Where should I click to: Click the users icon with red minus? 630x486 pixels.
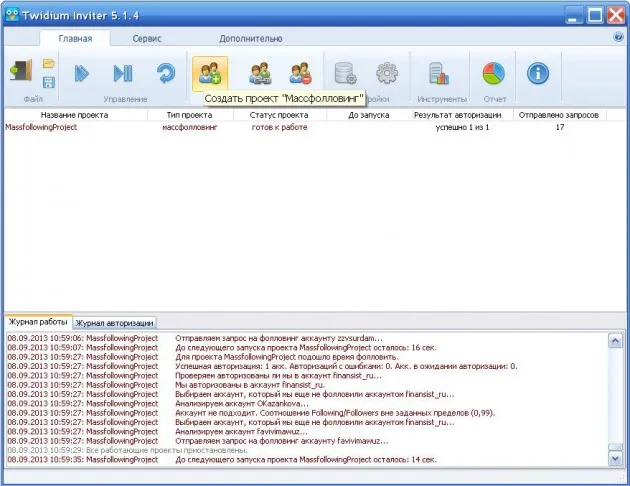[x=301, y=74]
